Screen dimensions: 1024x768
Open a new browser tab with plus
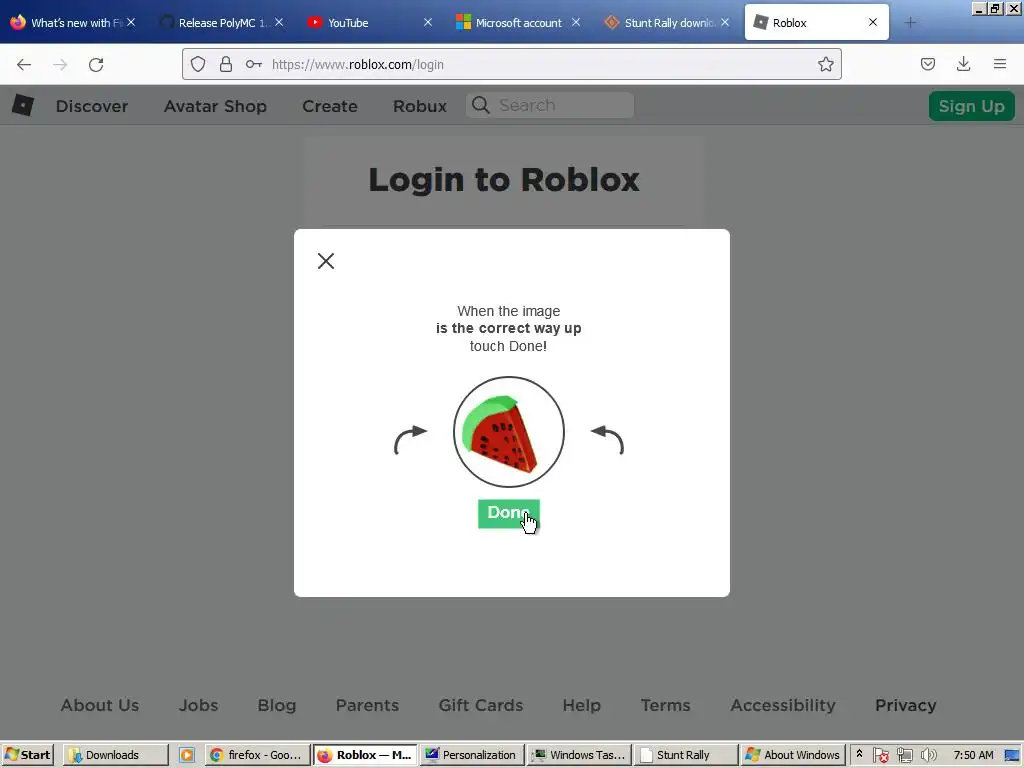[x=910, y=23]
